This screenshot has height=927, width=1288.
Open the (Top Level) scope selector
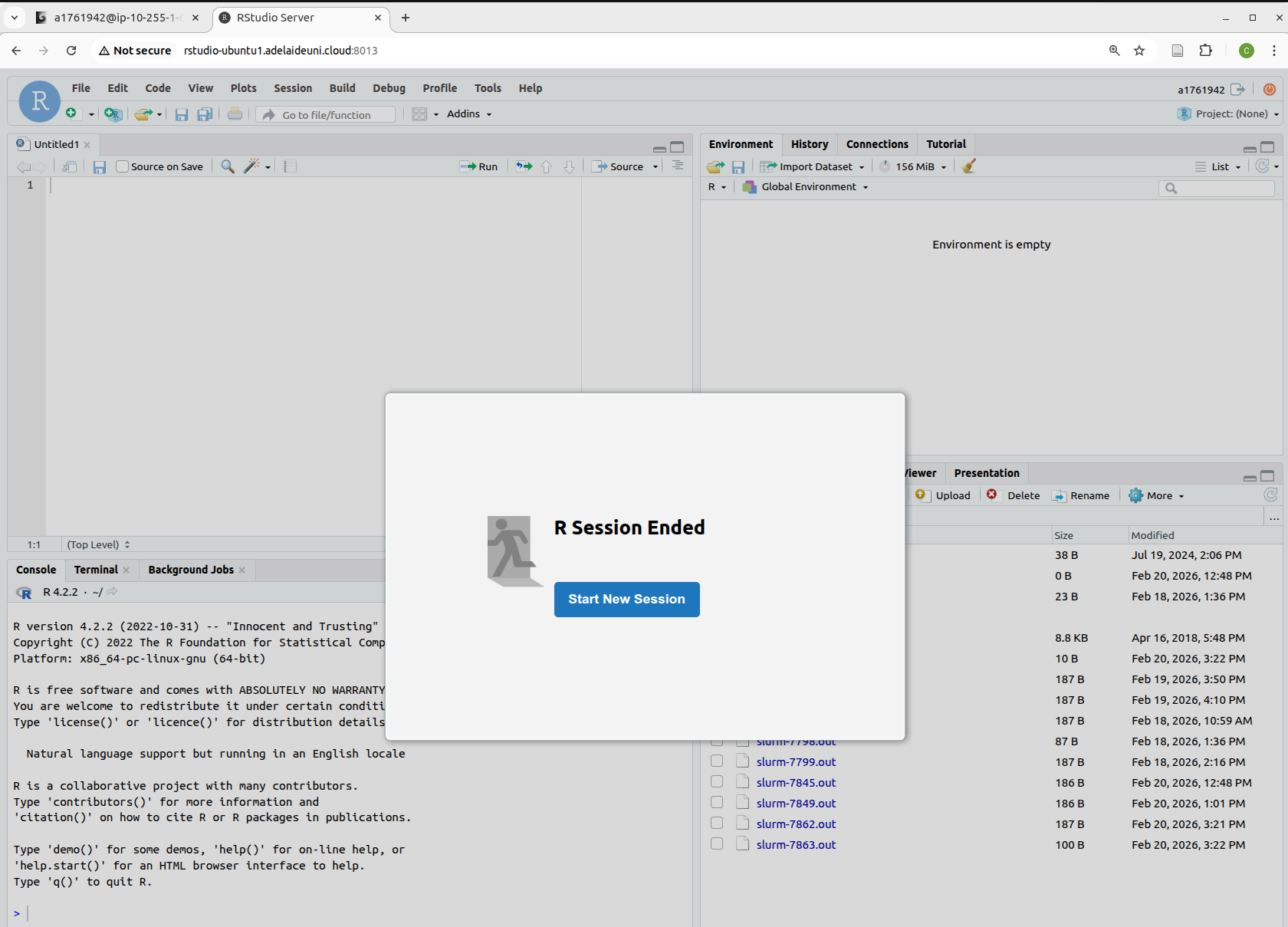point(98,544)
